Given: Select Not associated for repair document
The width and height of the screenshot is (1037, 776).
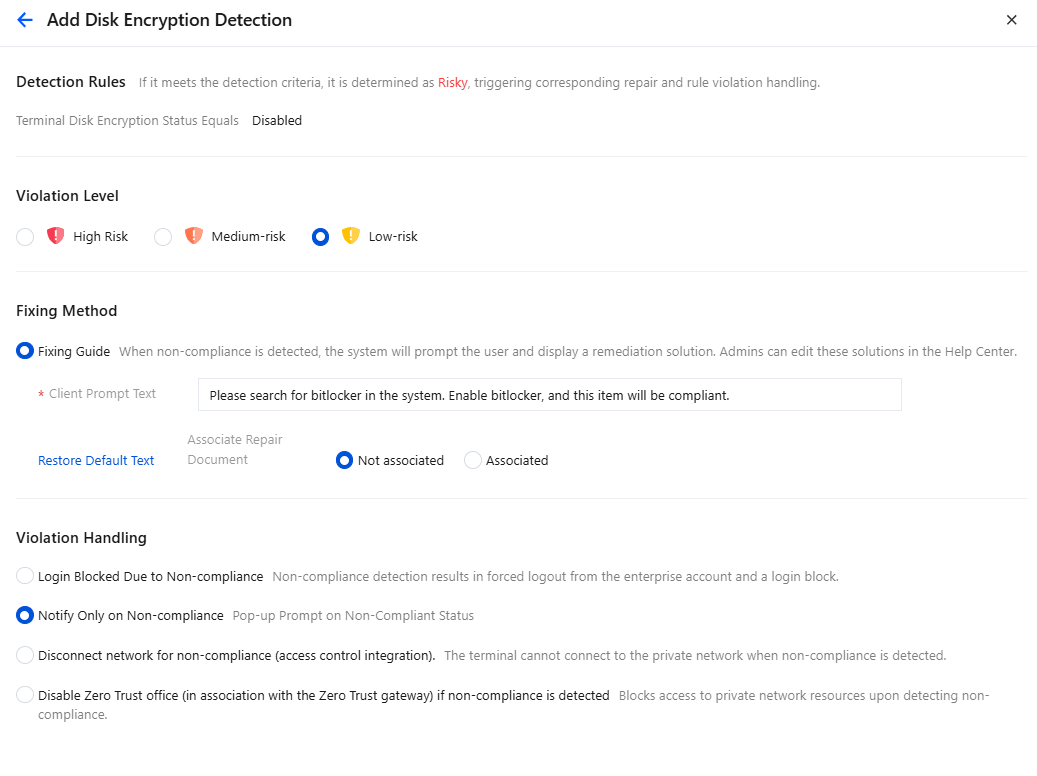Looking at the screenshot, I should [x=344, y=460].
